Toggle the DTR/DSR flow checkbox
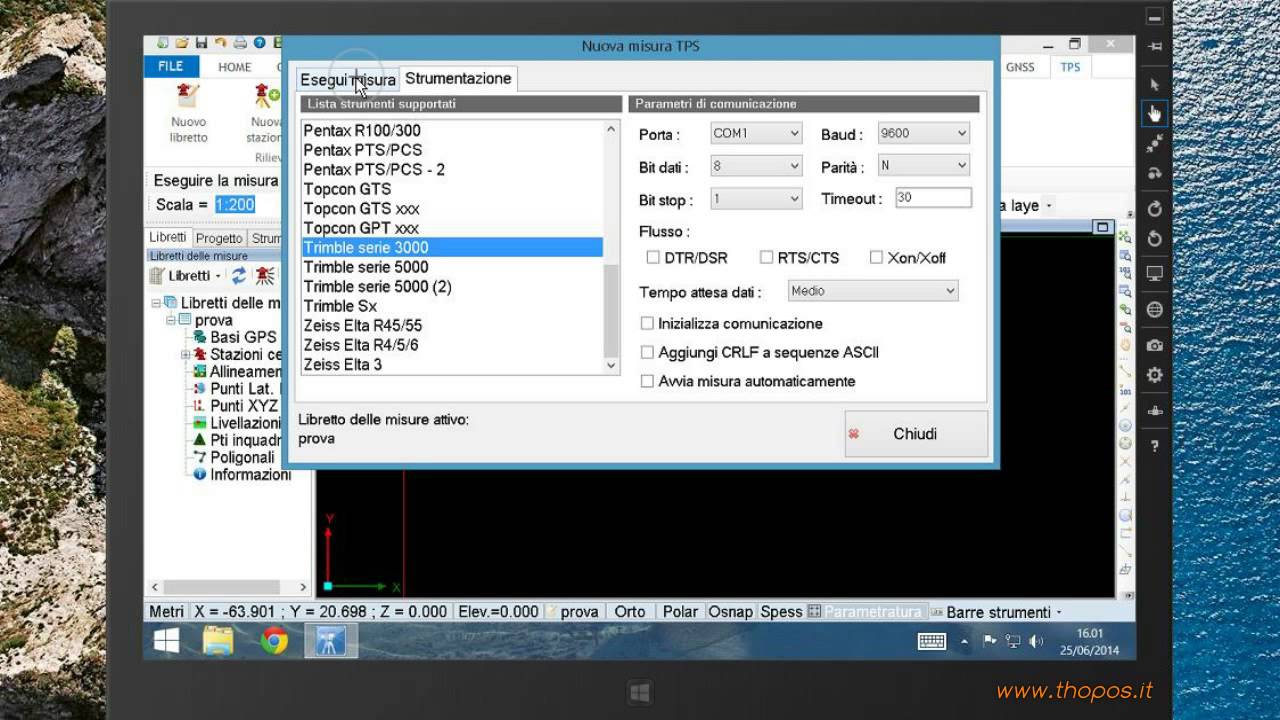 tap(653, 257)
